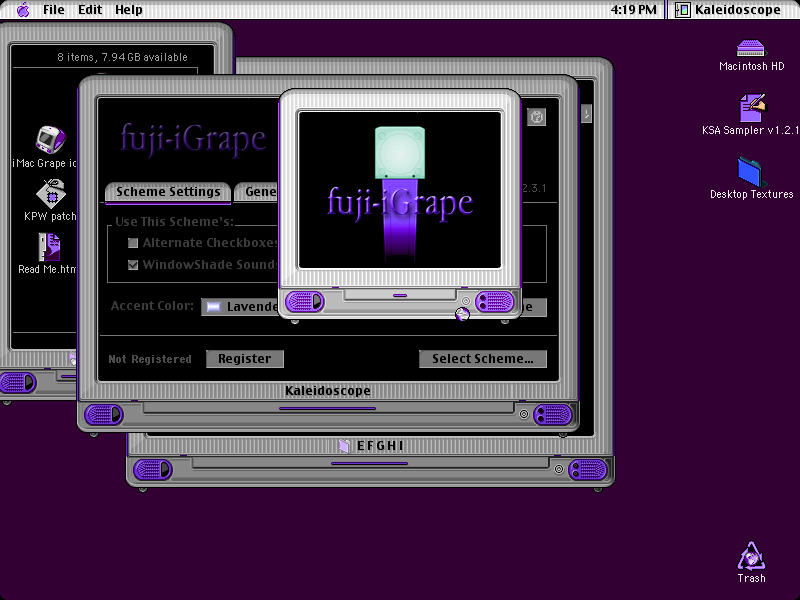The height and width of the screenshot is (600, 800).
Task: Click the "EFGHI" window title text
Action: (x=380, y=446)
